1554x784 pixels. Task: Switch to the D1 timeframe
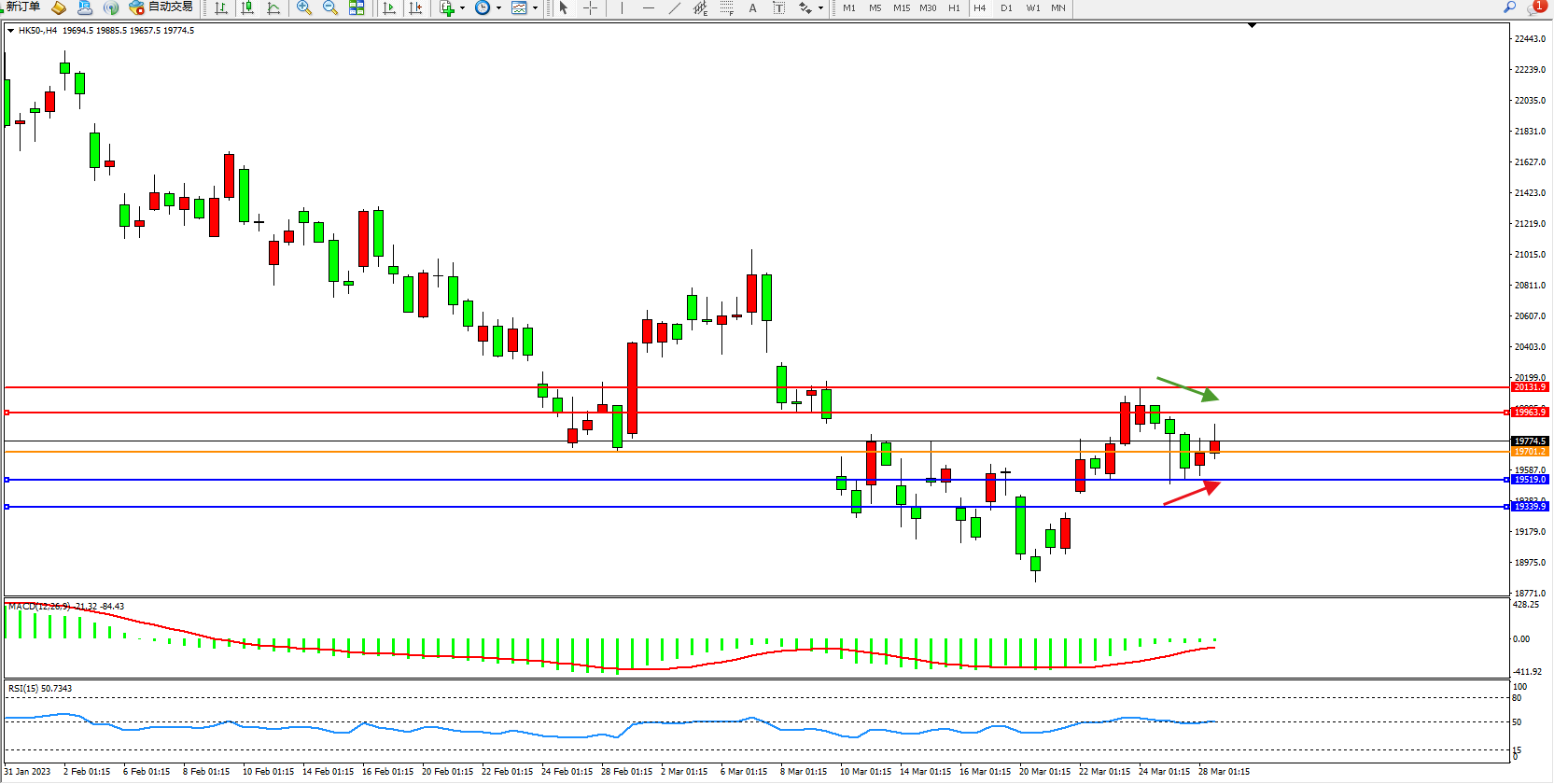tap(1006, 8)
